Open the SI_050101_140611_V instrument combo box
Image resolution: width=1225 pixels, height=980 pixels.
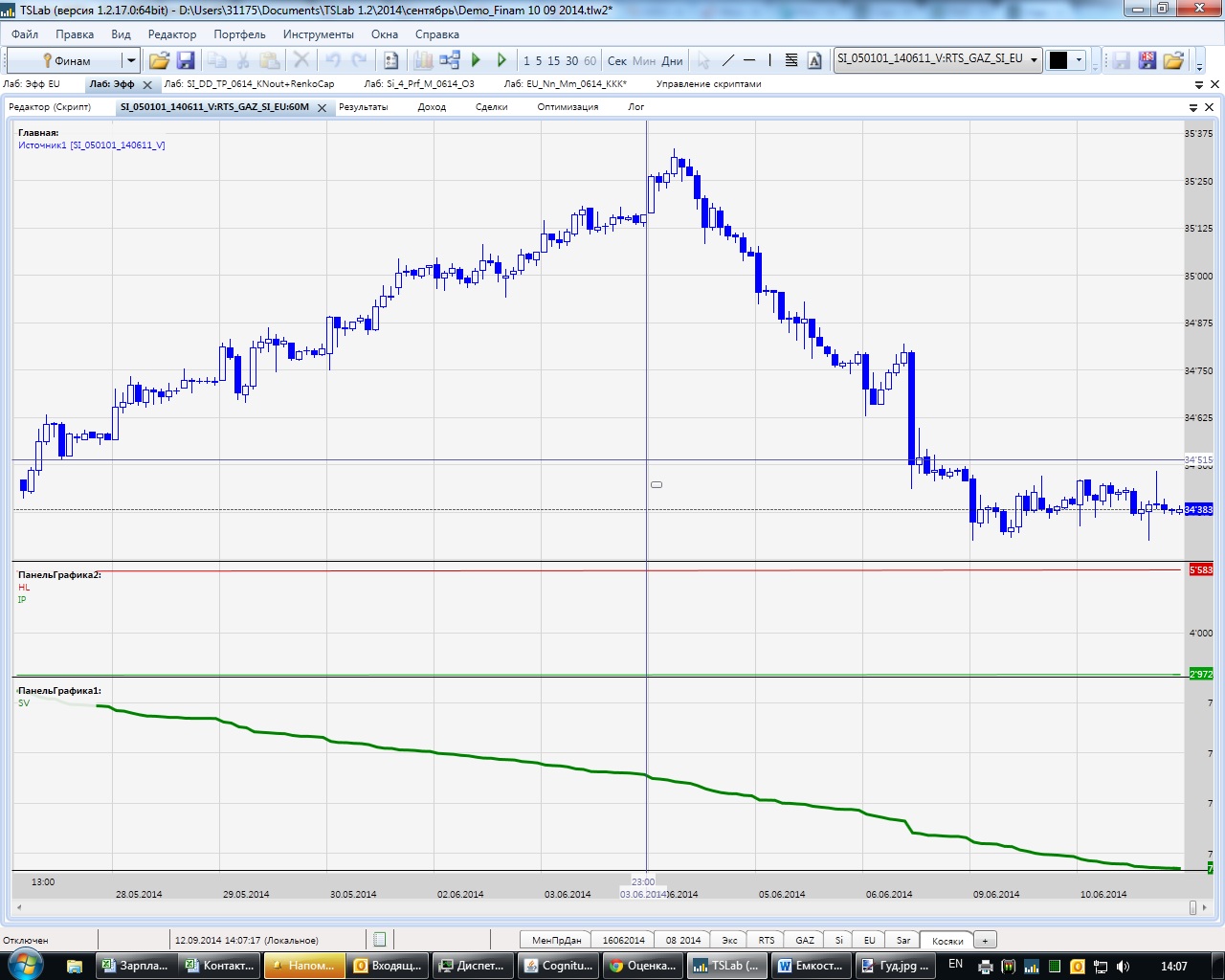point(1034,59)
